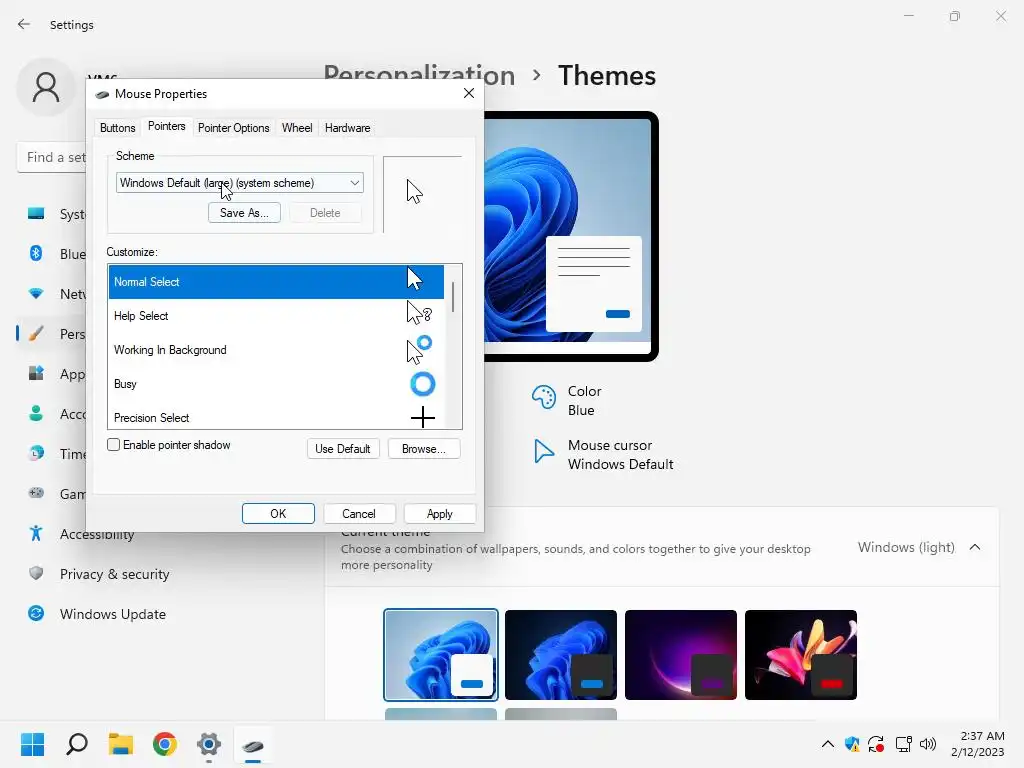Click Settings gear in taskbar
Image resolution: width=1024 pixels, height=768 pixels.
coord(209,744)
